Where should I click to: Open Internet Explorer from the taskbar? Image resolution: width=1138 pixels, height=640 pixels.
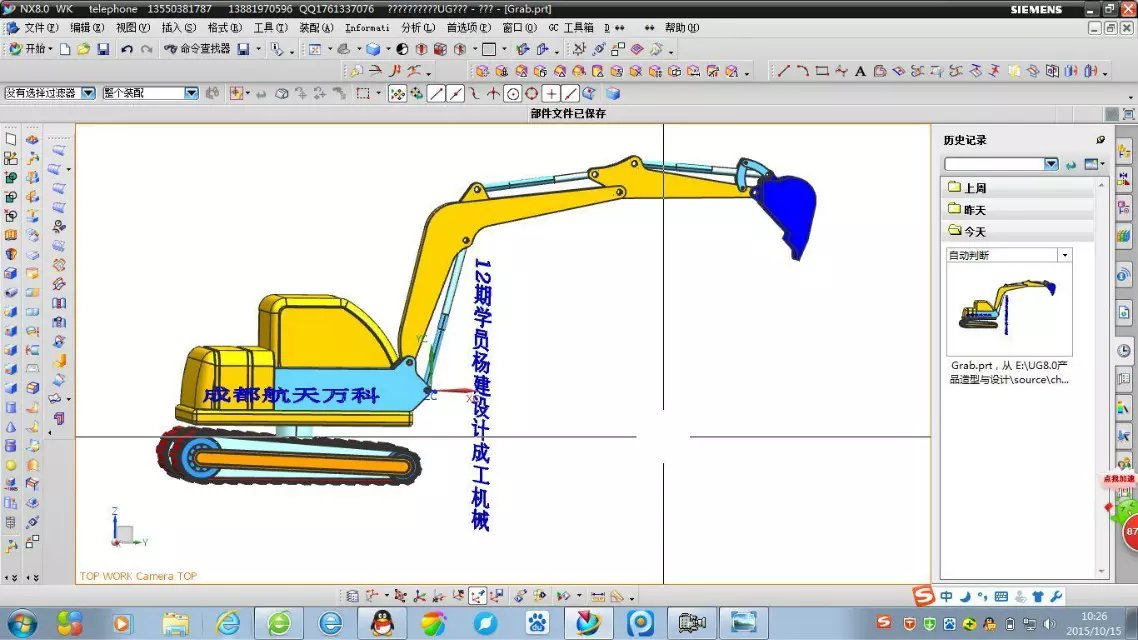pyautogui.click(x=227, y=623)
